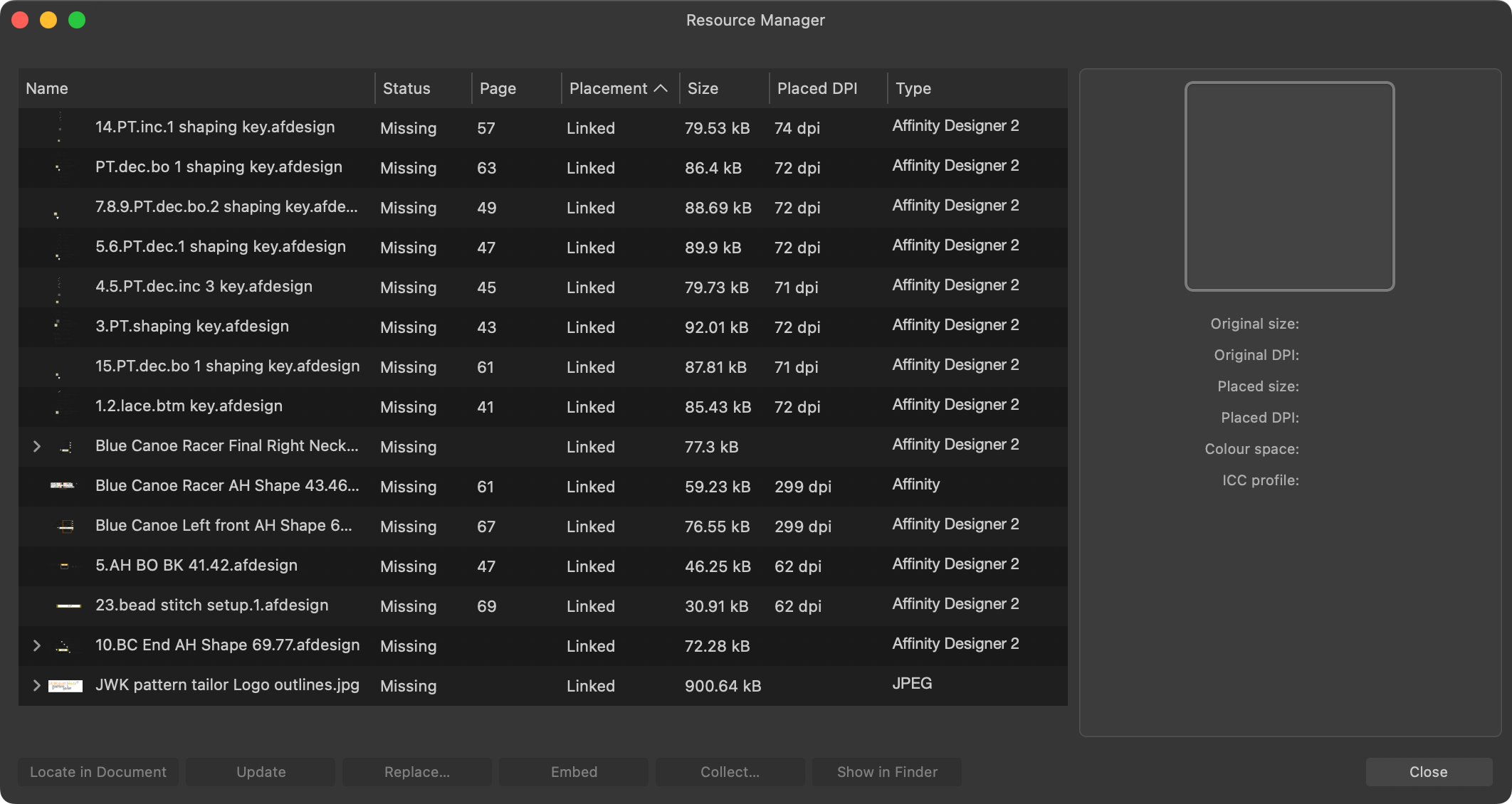Expand the 10.BC End AH Shape 69.77 entry

(x=36, y=645)
